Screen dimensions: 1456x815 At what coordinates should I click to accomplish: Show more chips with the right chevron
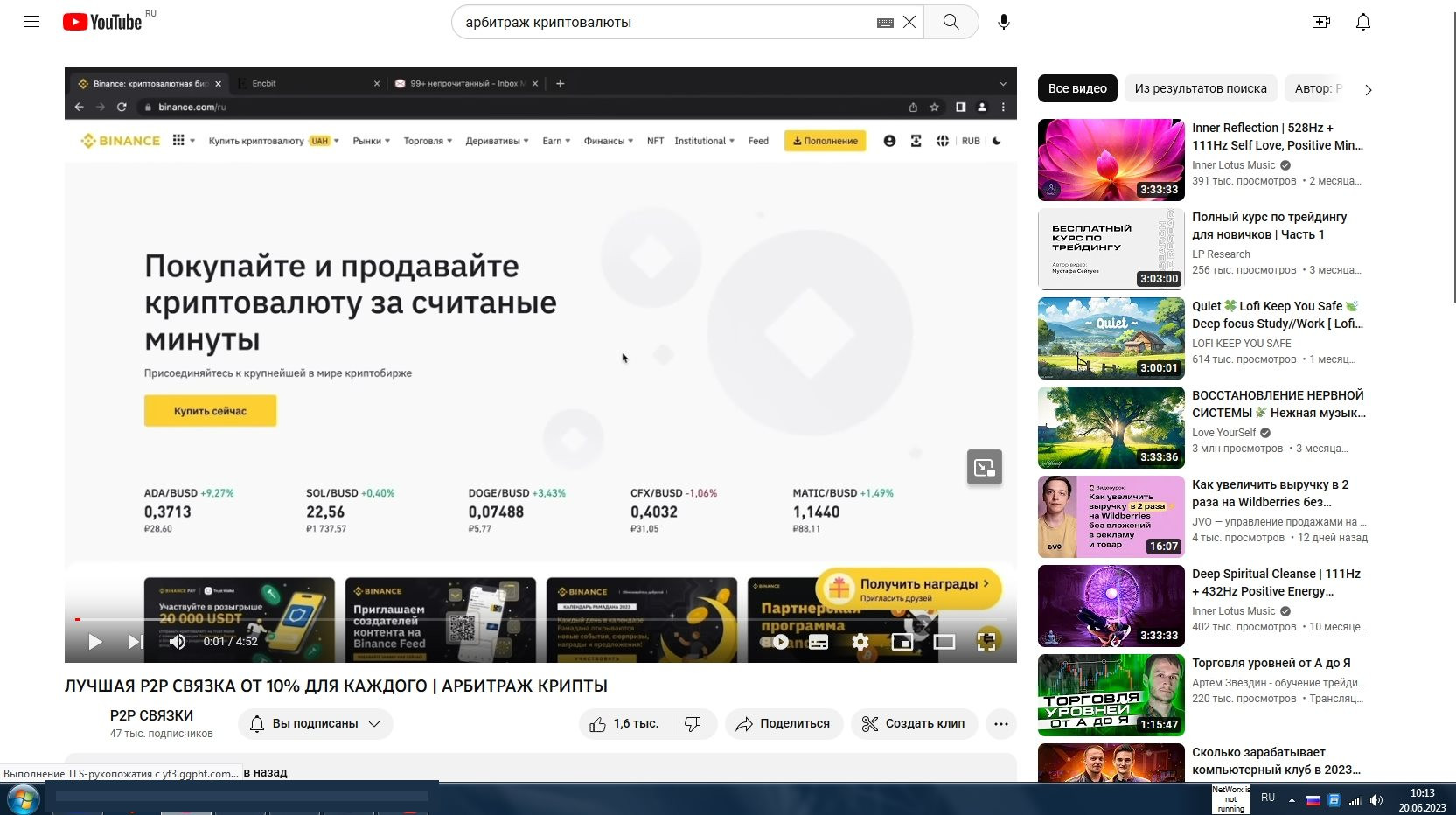1369,89
